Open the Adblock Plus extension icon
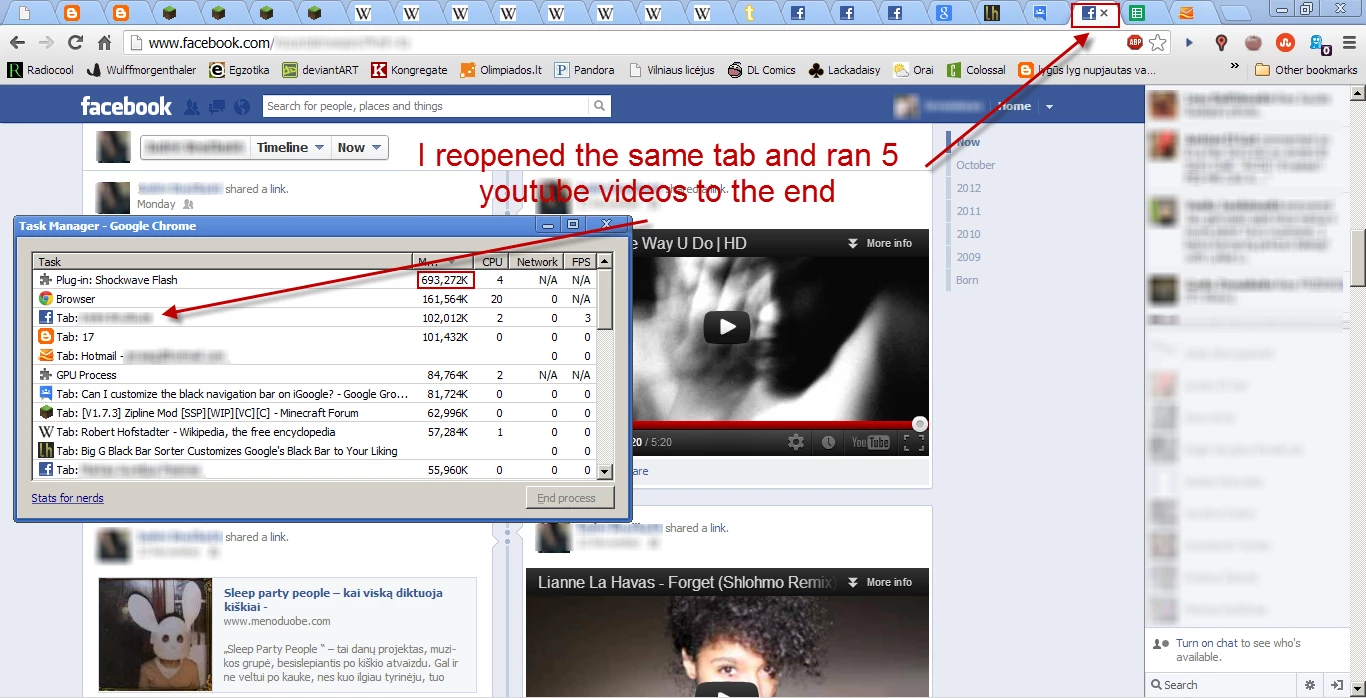The height and width of the screenshot is (698, 1366). click(1135, 43)
